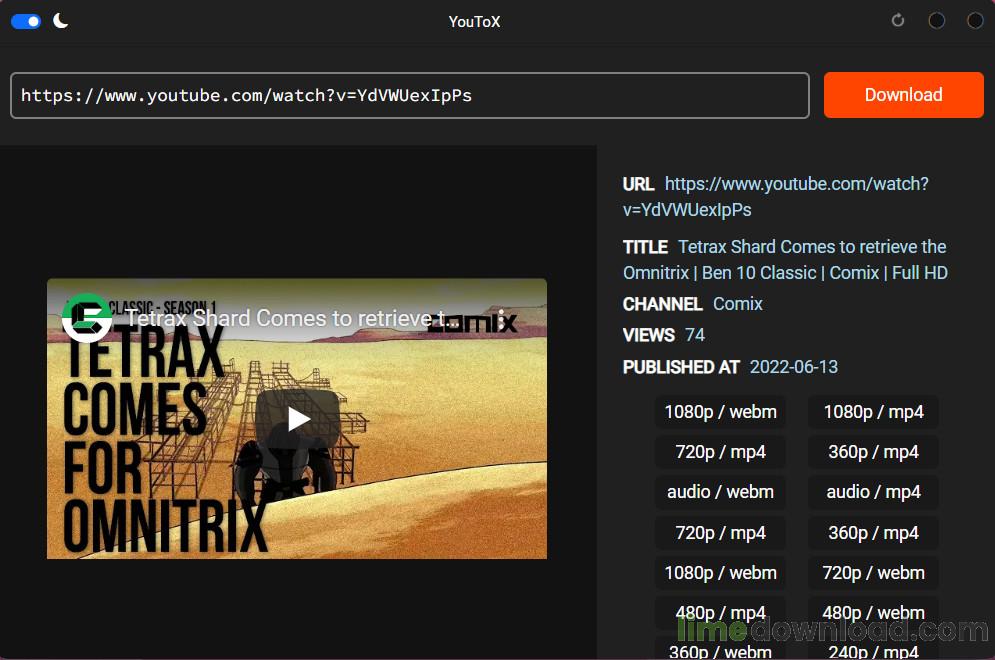The image size is (995, 660).
Task: Open the Comix channel link
Action: 737,304
